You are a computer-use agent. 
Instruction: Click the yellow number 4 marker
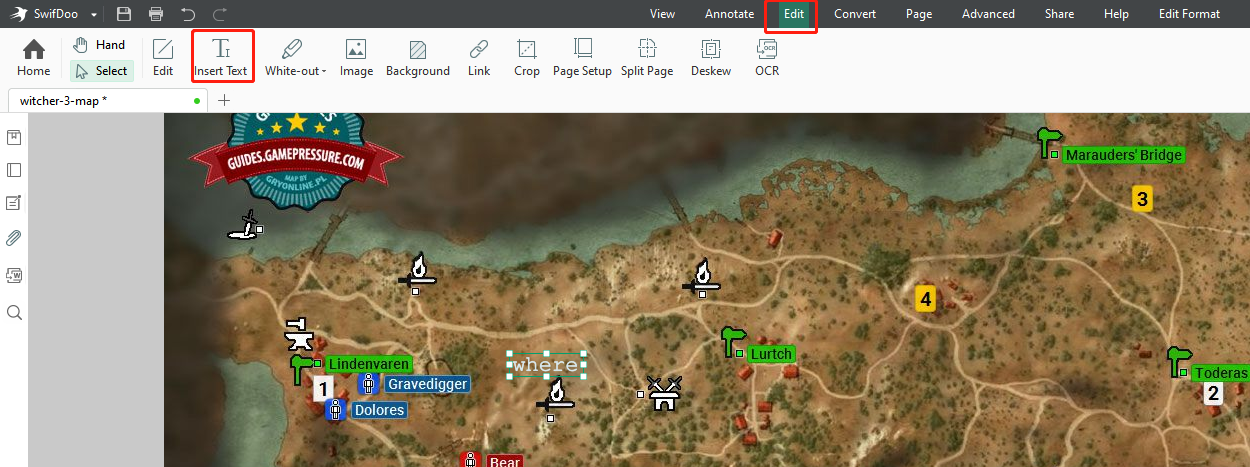[x=926, y=298]
